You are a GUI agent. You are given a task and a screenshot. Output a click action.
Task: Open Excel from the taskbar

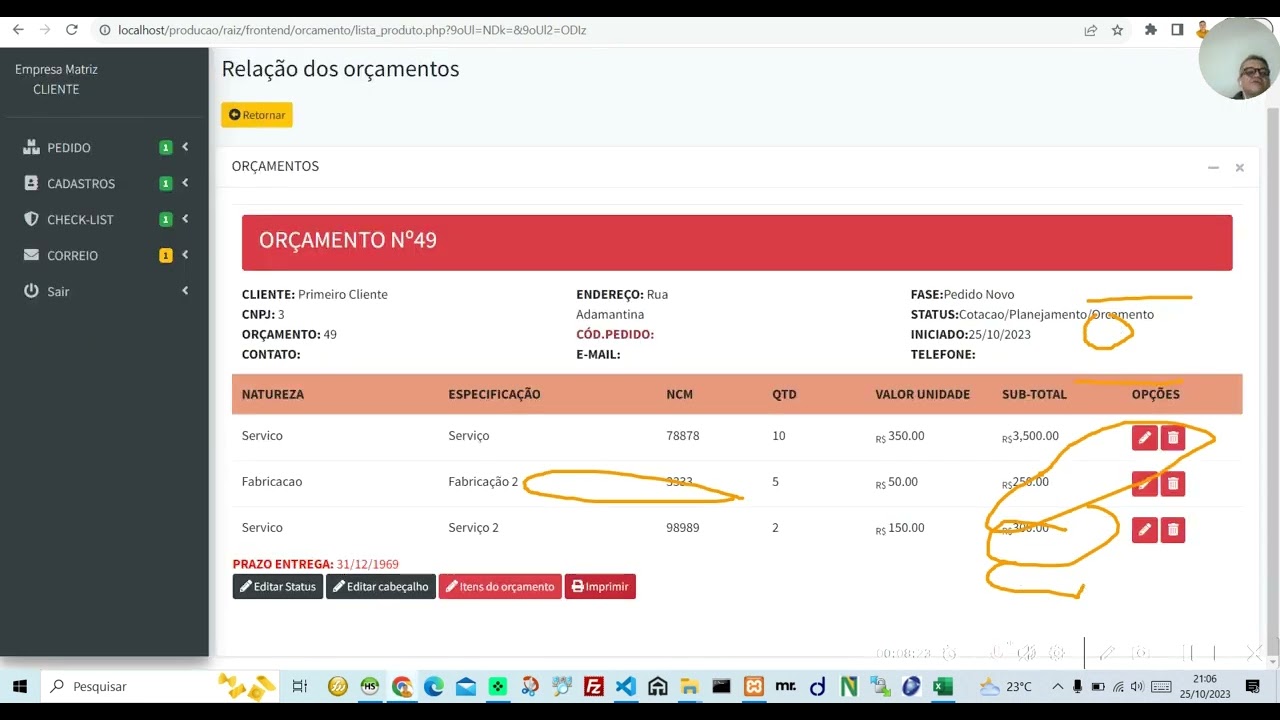coord(942,686)
